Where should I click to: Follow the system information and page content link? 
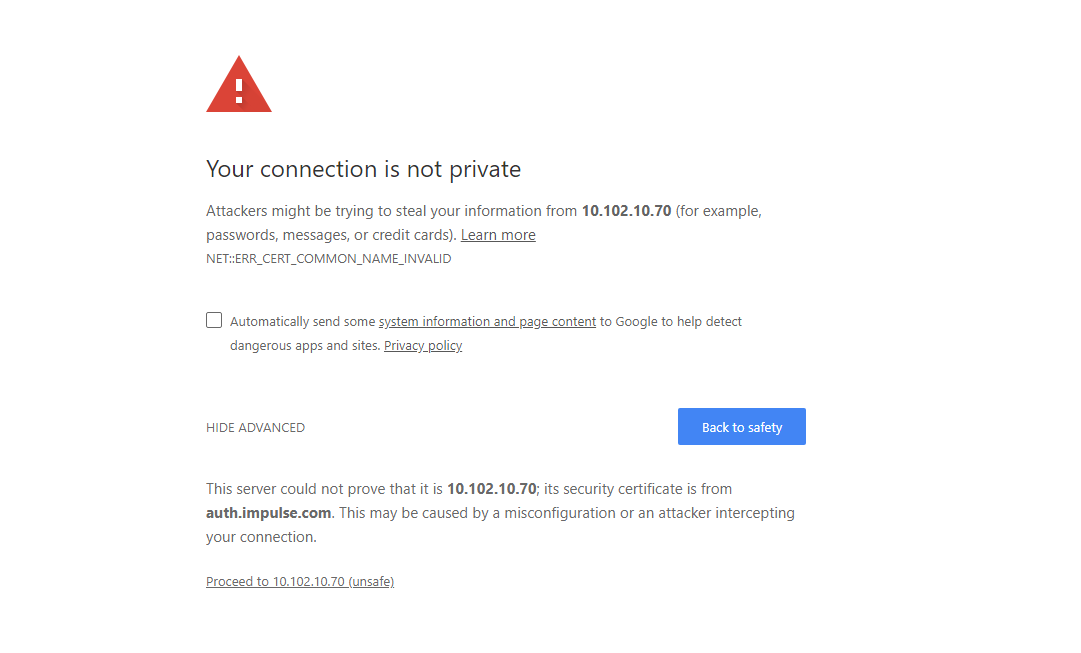tap(487, 322)
